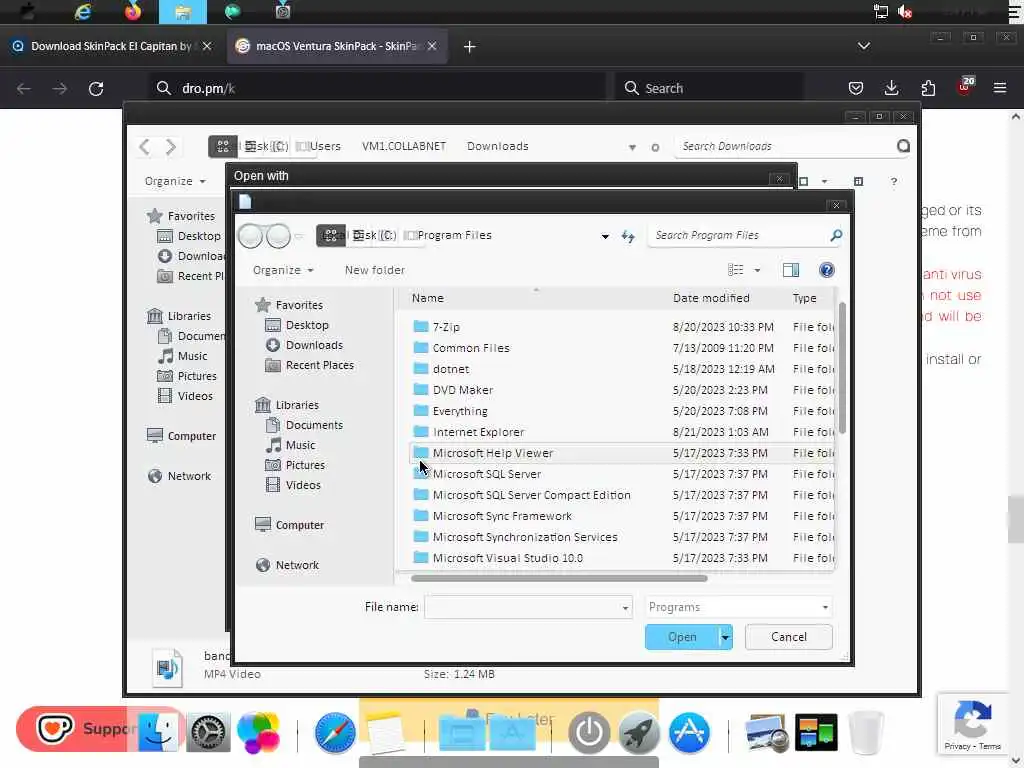Select Microsoft Sync Framework folder

[502, 516]
